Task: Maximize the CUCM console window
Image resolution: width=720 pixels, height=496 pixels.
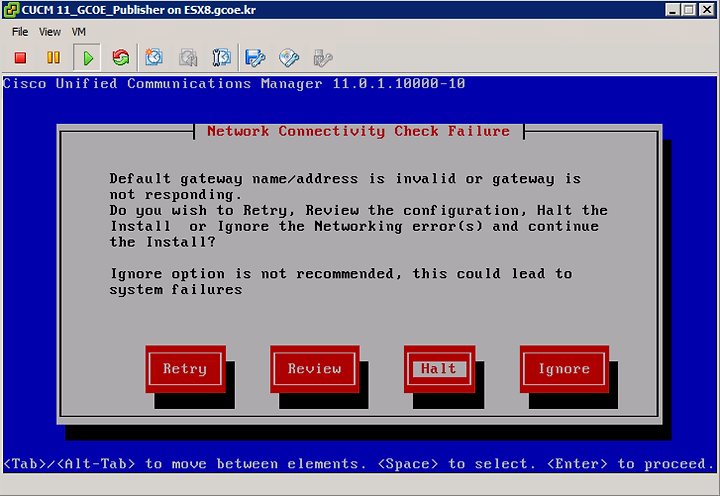Action: click(x=689, y=10)
